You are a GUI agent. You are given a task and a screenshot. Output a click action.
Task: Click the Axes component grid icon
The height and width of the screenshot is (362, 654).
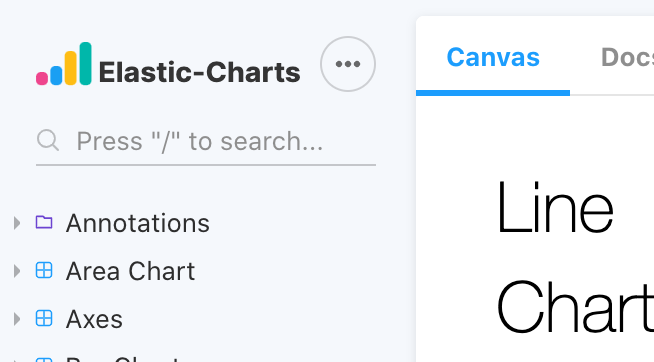(x=44, y=318)
